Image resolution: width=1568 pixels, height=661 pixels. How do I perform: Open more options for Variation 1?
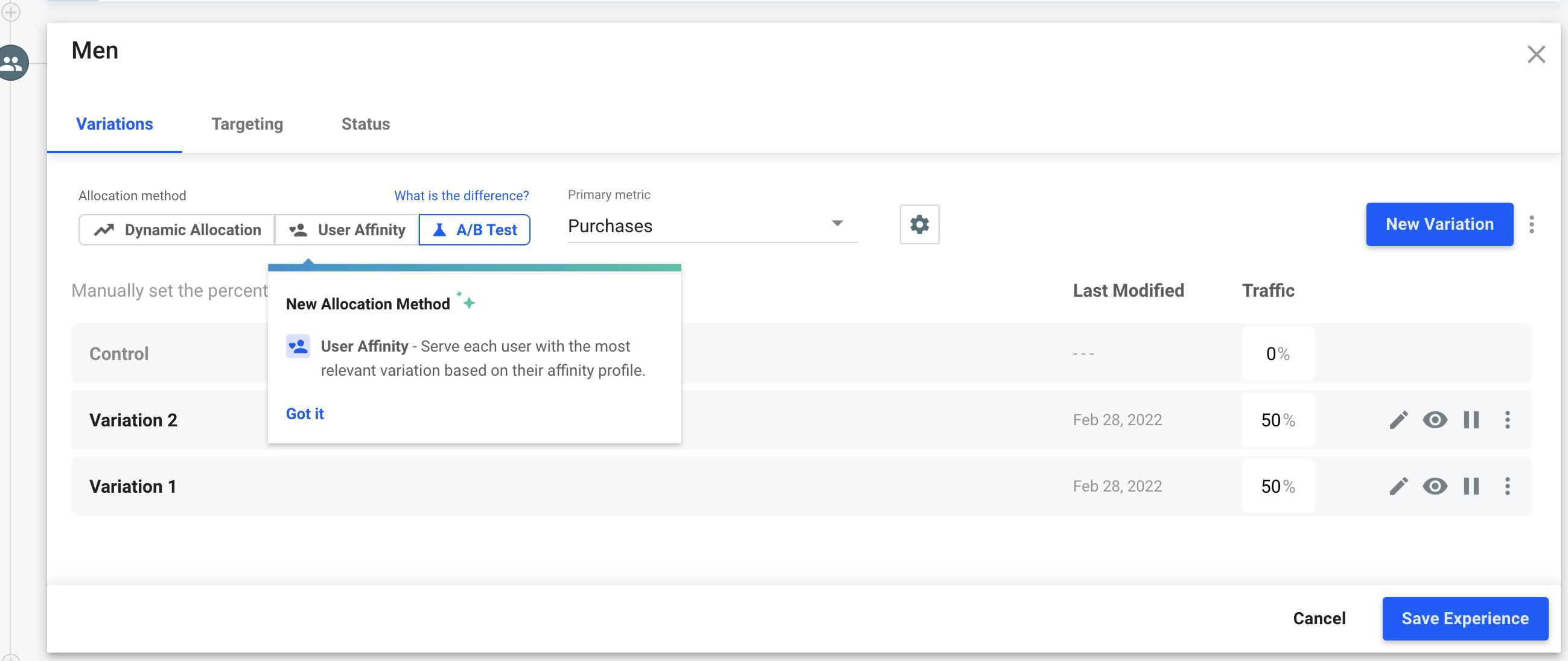[x=1507, y=486]
